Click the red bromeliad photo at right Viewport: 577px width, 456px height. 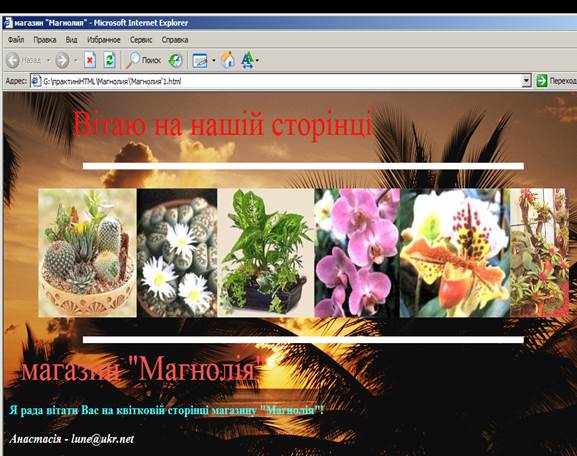[538, 253]
